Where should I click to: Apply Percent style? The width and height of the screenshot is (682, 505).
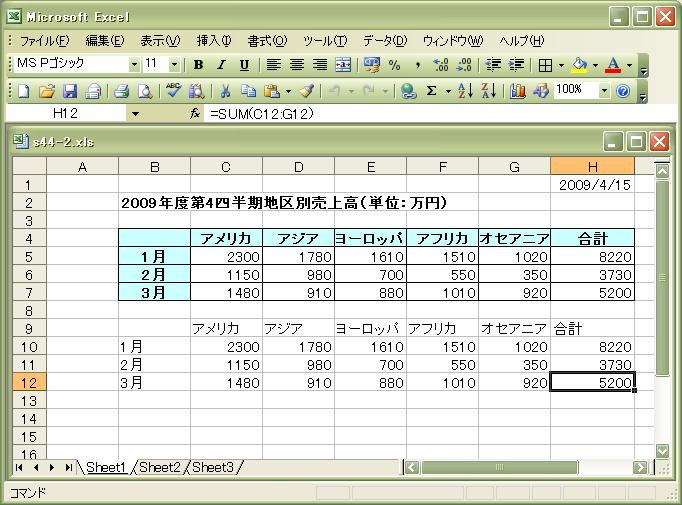click(x=394, y=65)
